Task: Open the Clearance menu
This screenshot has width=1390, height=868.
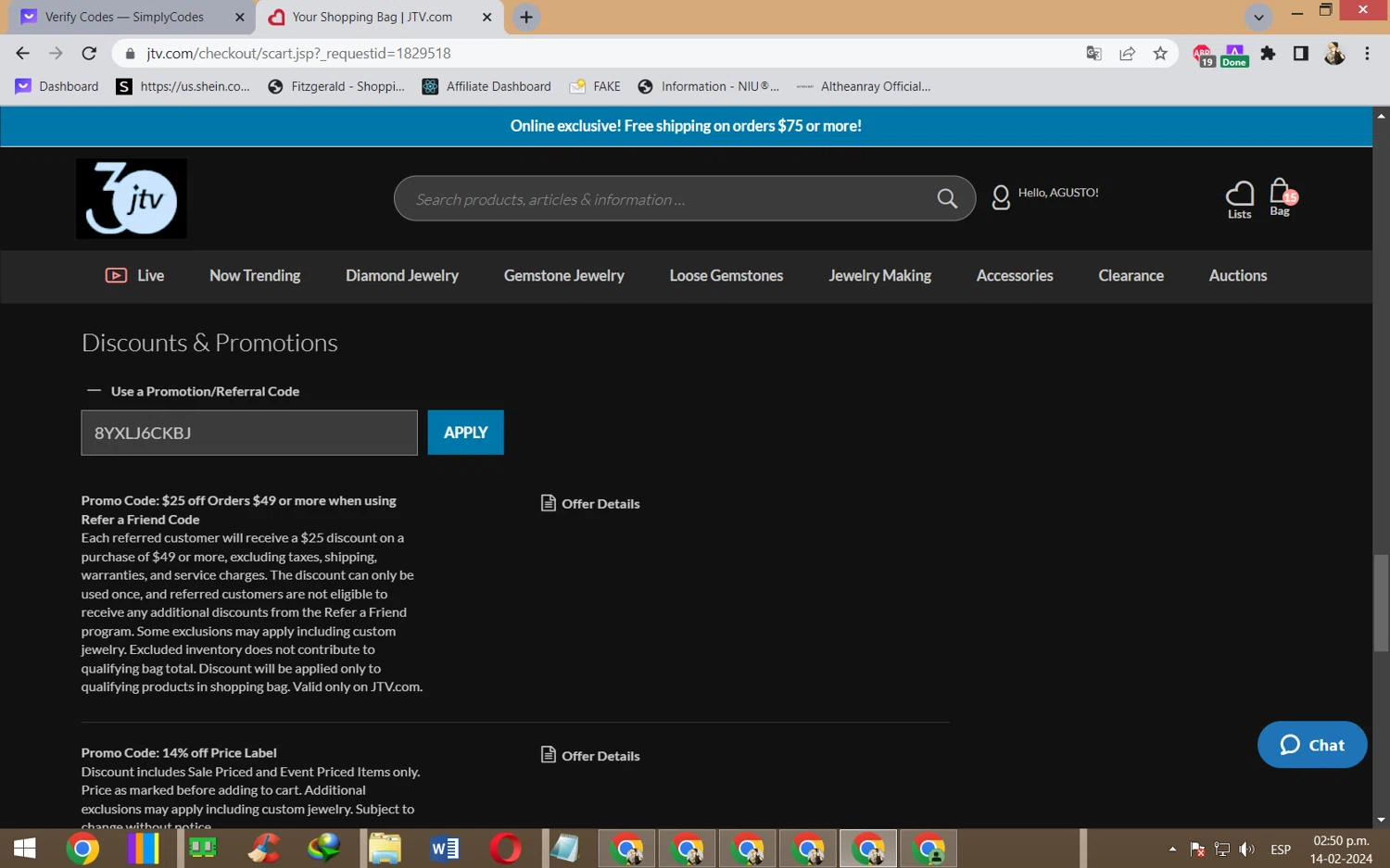Action: click(x=1131, y=275)
